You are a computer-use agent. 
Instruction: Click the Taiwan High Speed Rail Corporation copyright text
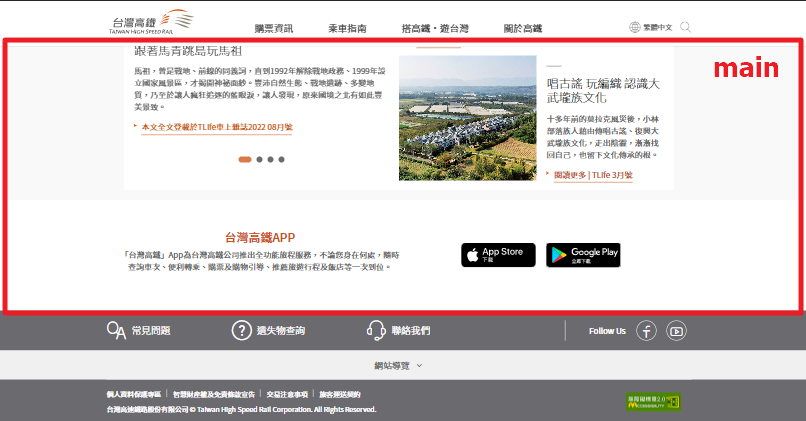click(242, 410)
